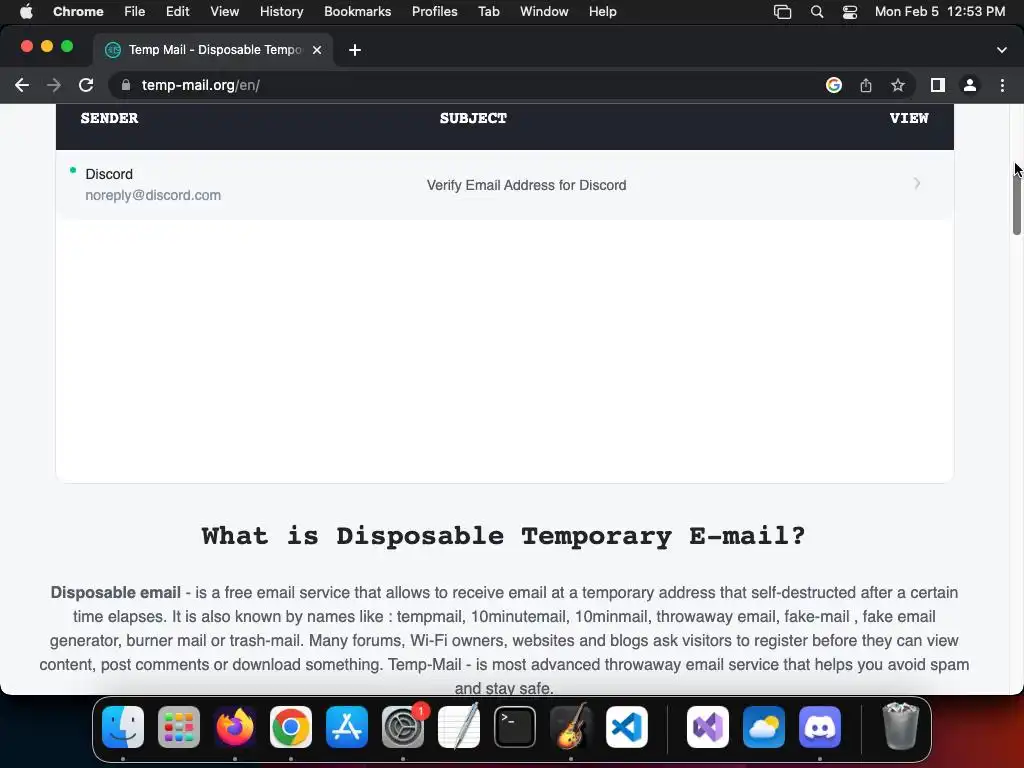Open the Tab menu
The image size is (1024, 768).
point(488,11)
